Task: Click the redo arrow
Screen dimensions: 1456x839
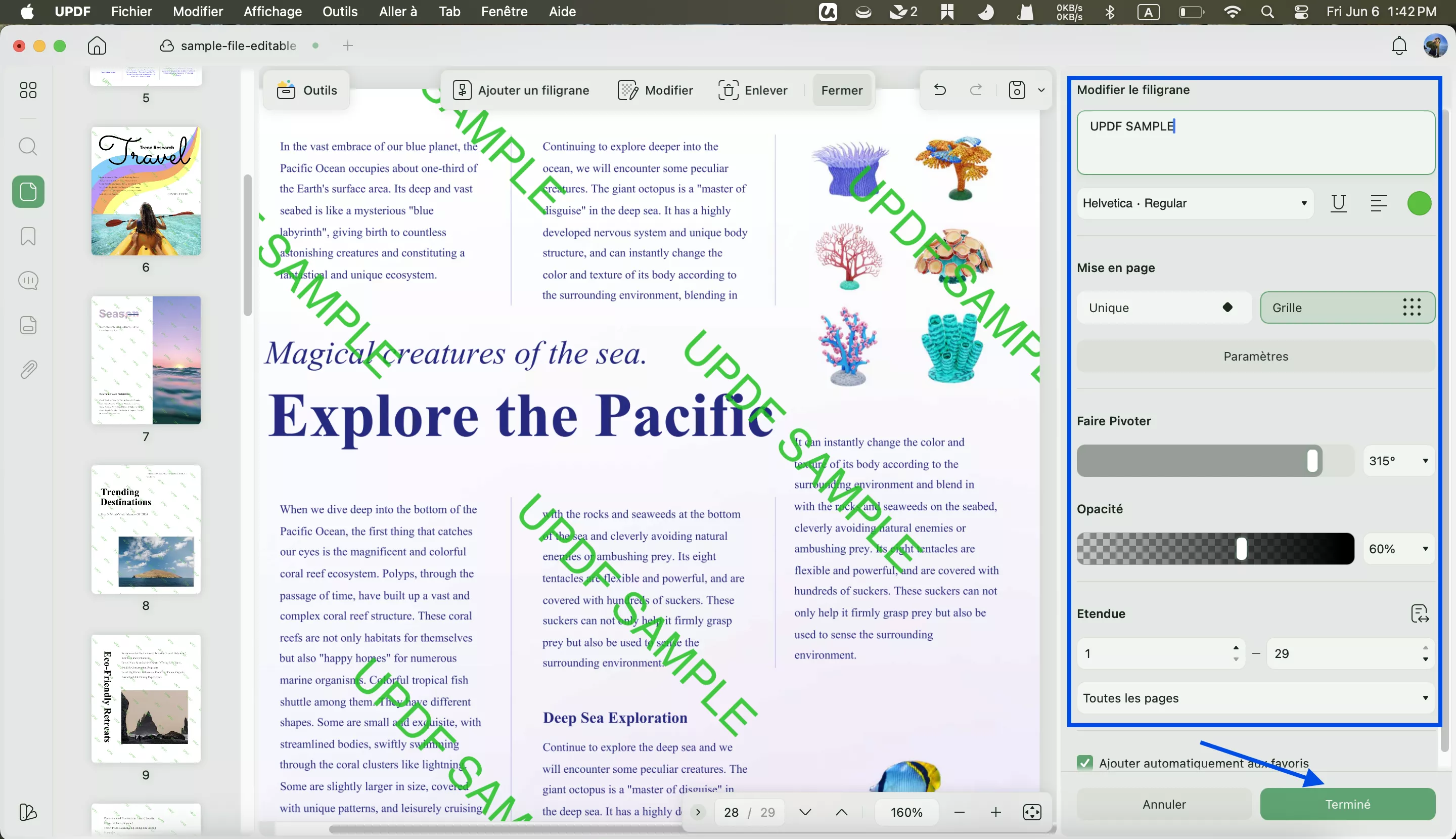Action: tap(976, 90)
